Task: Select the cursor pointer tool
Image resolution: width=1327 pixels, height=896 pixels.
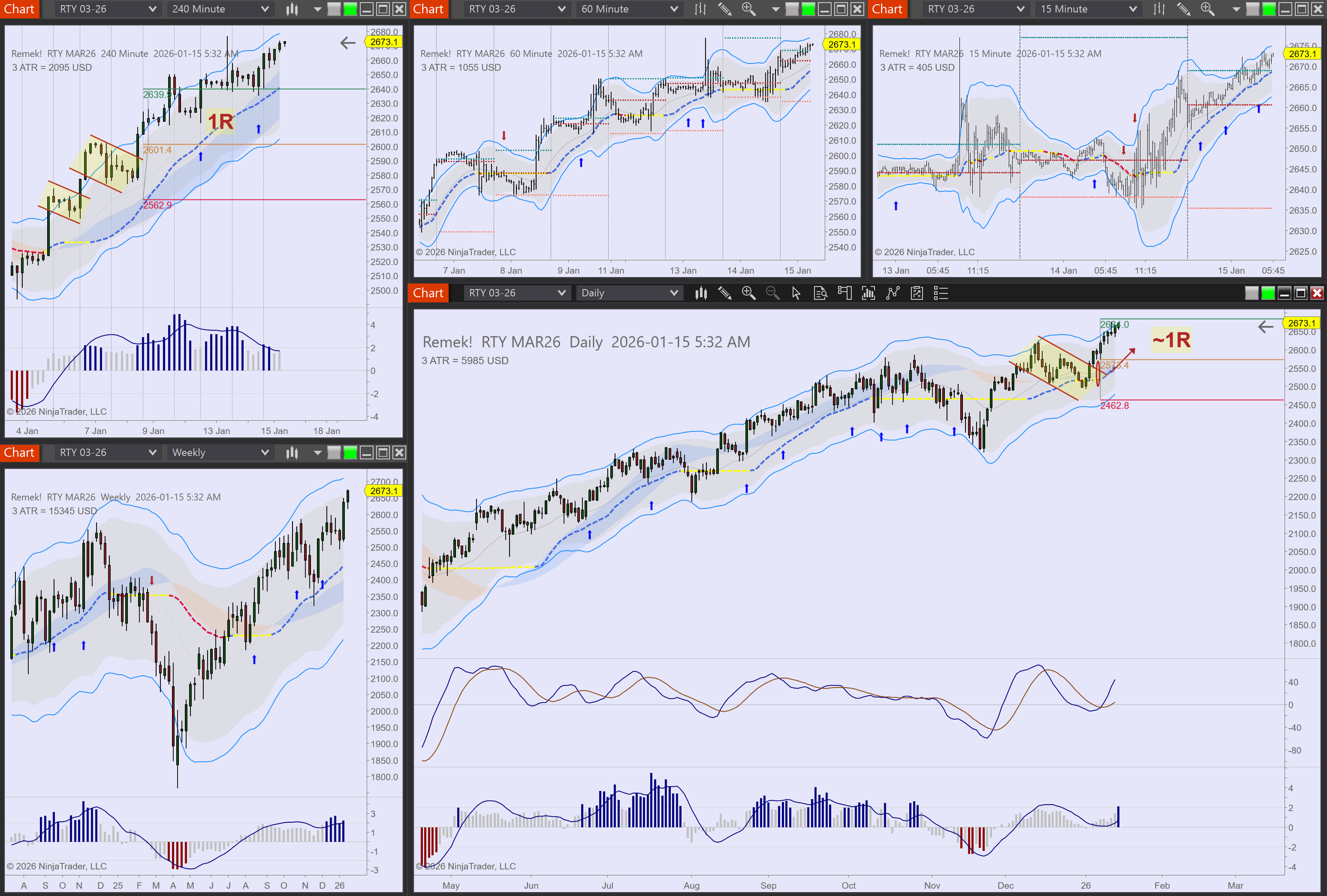Action: point(796,293)
